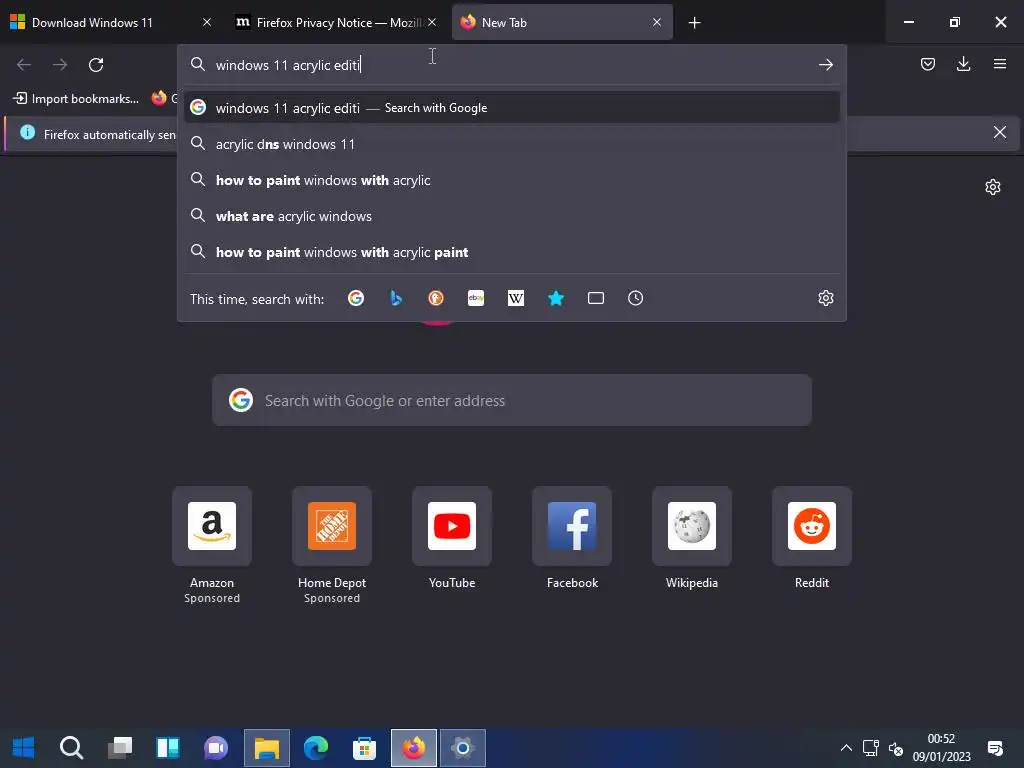Search bookmarks using the star icon
This screenshot has width=1024, height=768.
pyautogui.click(x=556, y=298)
